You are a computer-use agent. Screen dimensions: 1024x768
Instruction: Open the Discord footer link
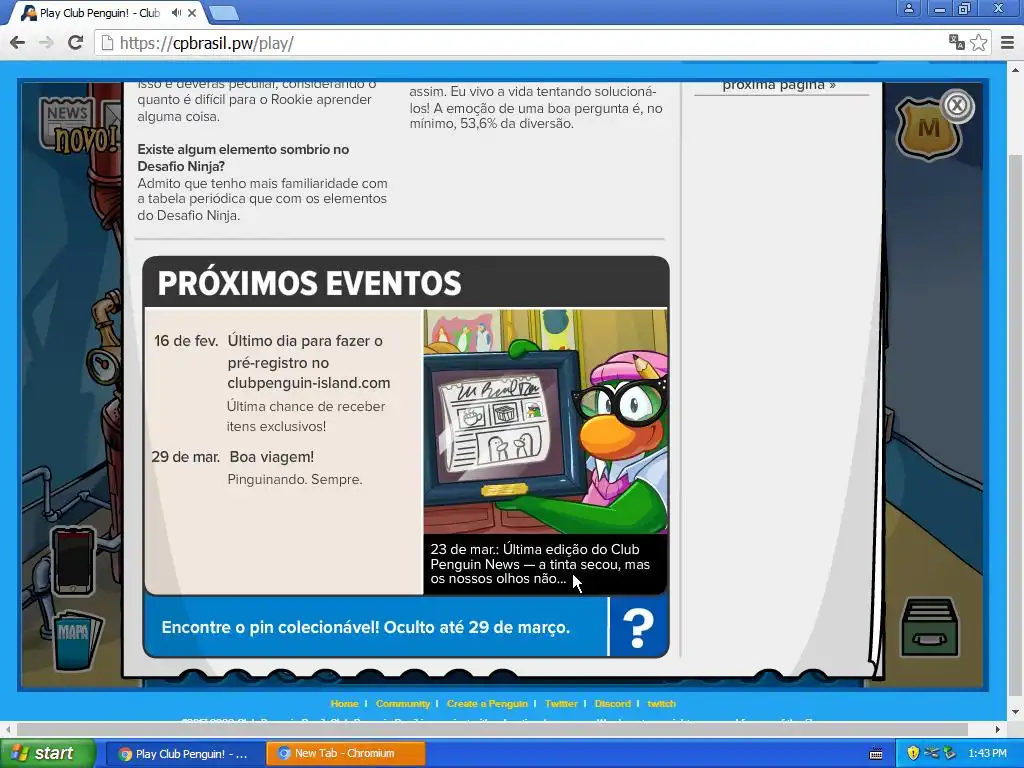click(613, 703)
